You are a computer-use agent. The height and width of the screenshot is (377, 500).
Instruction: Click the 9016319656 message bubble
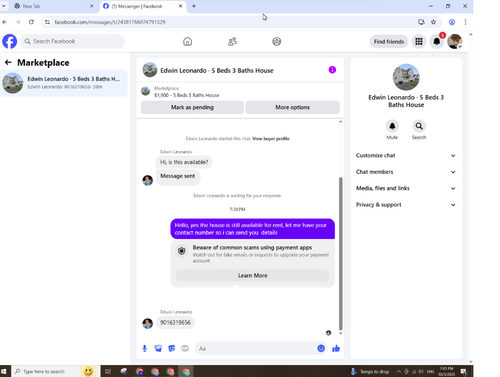pyautogui.click(x=175, y=323)
